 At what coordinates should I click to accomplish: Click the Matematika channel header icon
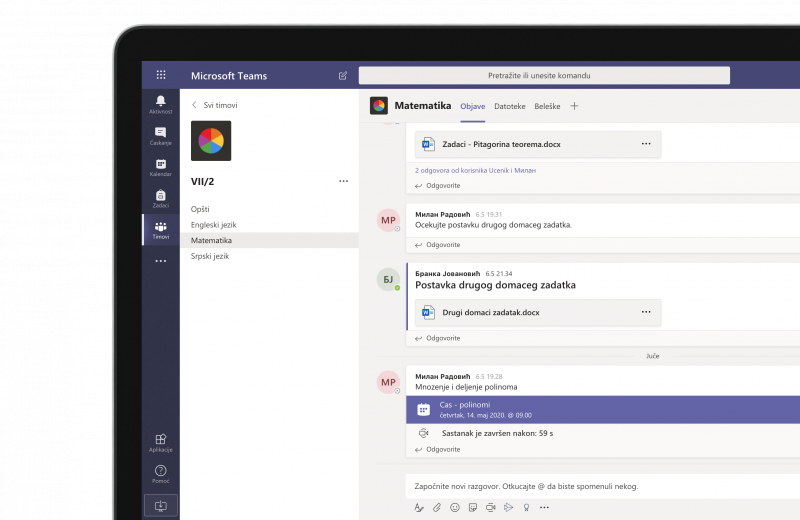[379, 106]
